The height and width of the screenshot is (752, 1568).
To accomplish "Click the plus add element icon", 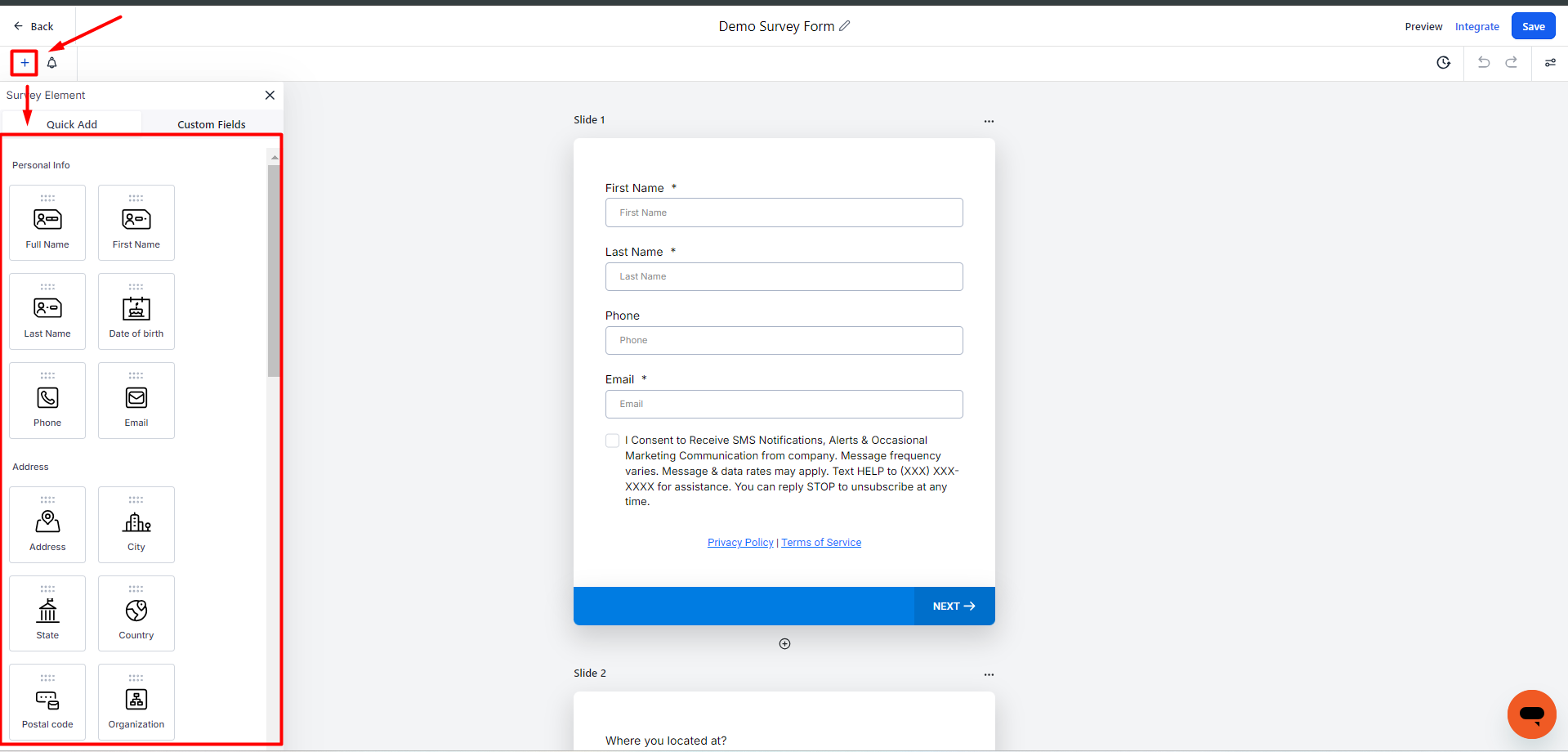I will tap(25, 63).
